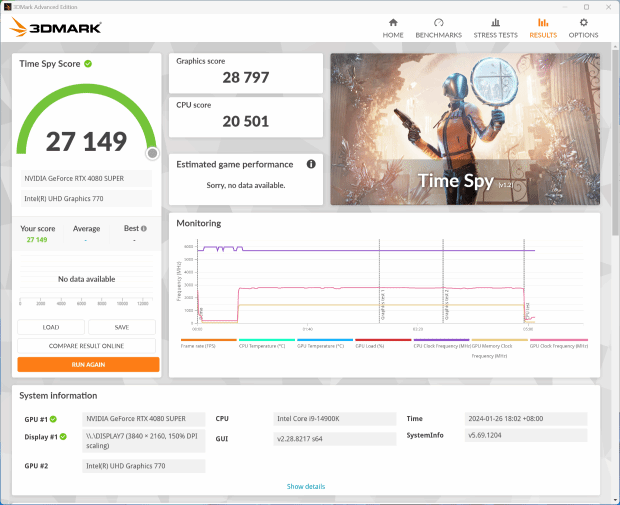The image size is (620, 505).
Task: Click the gear icon above Options
Action: (x=583, y=23)
